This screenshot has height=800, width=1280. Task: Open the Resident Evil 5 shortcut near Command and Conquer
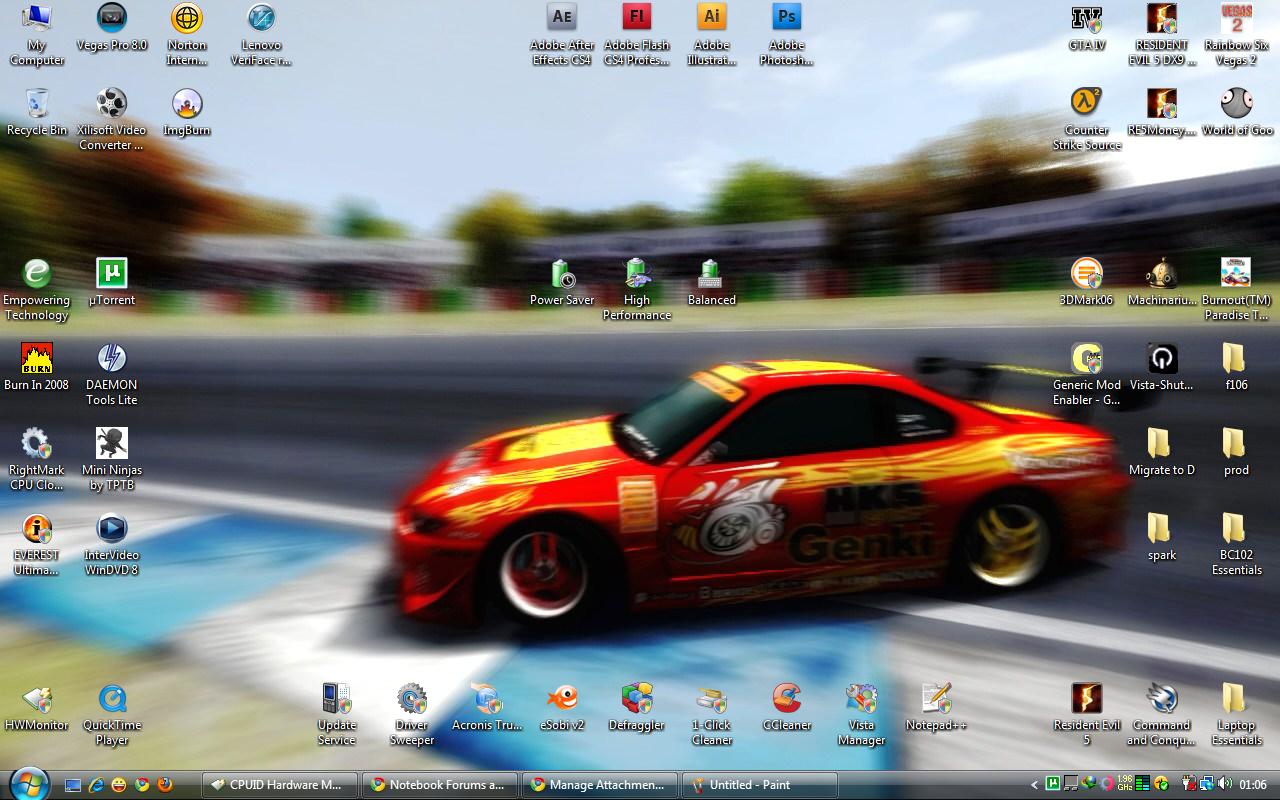click(1087, 714)
